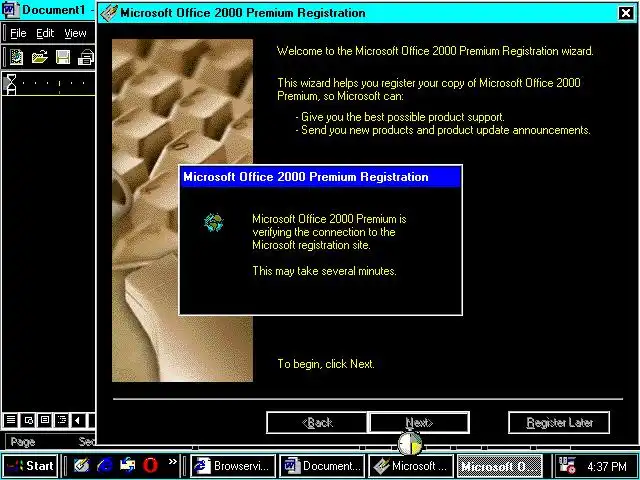Switch to Browservi... taskbar window
This screenshot has height=480, width=640.
coord(233,466)
